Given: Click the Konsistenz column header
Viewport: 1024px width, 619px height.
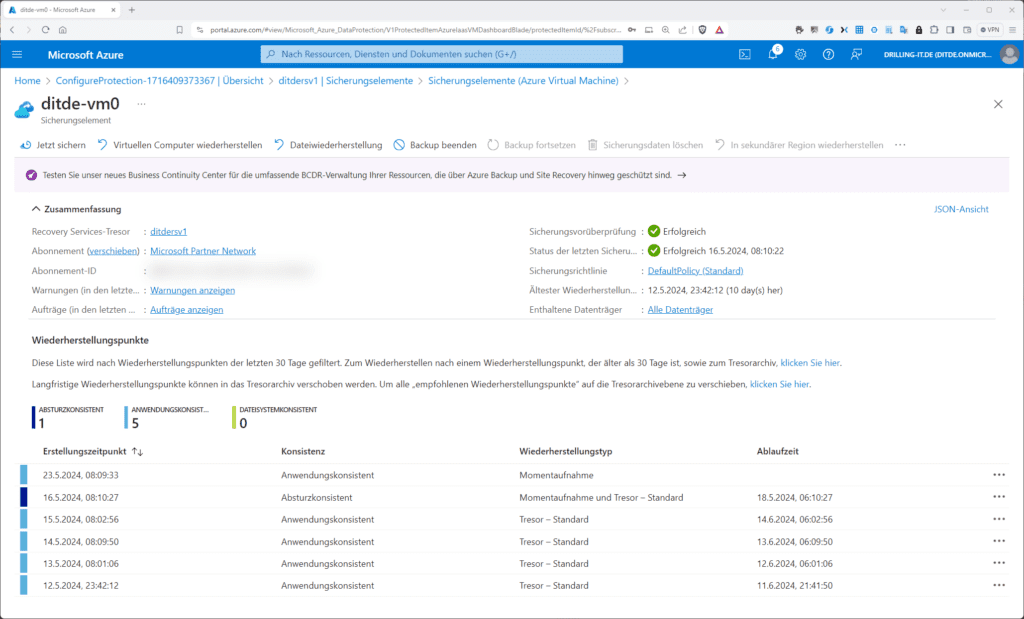Looking at the screenshot, I should click(x=303, y=451).
